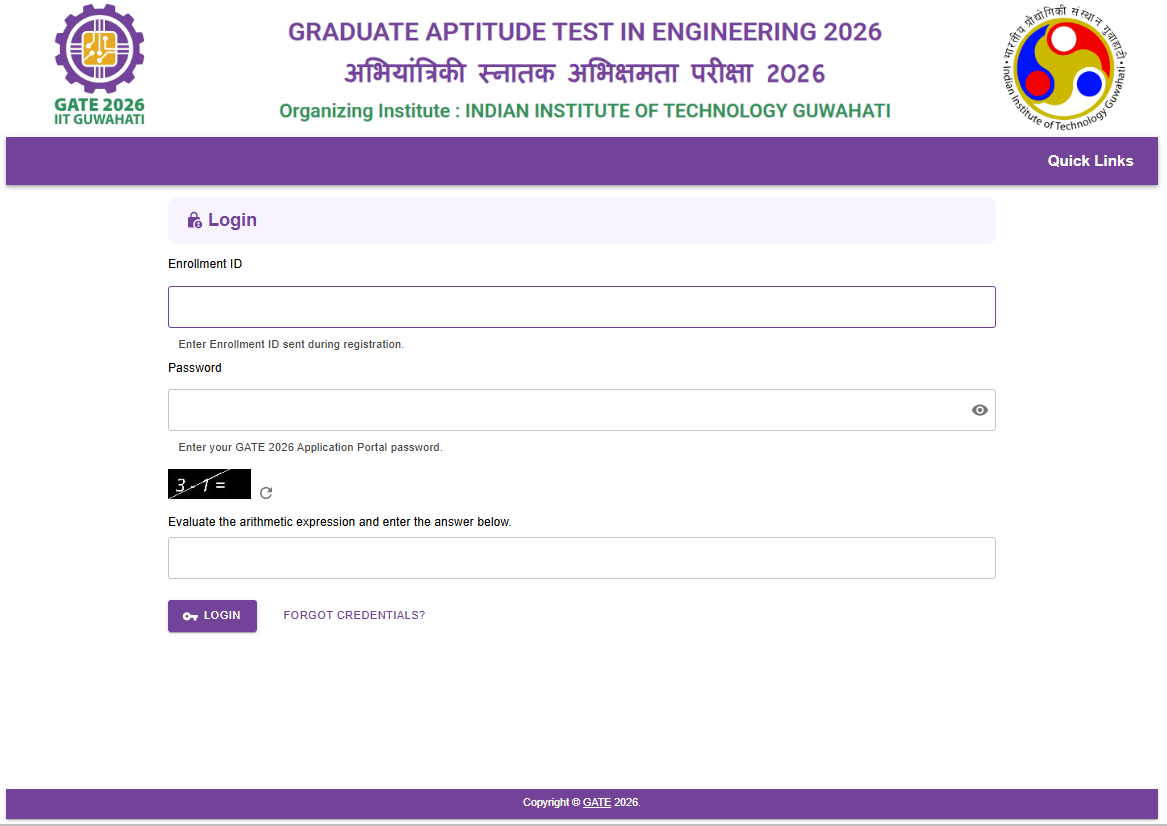Open the GATE link in the footer
The width and height of the screenshot is (1167, 826).
596,802
